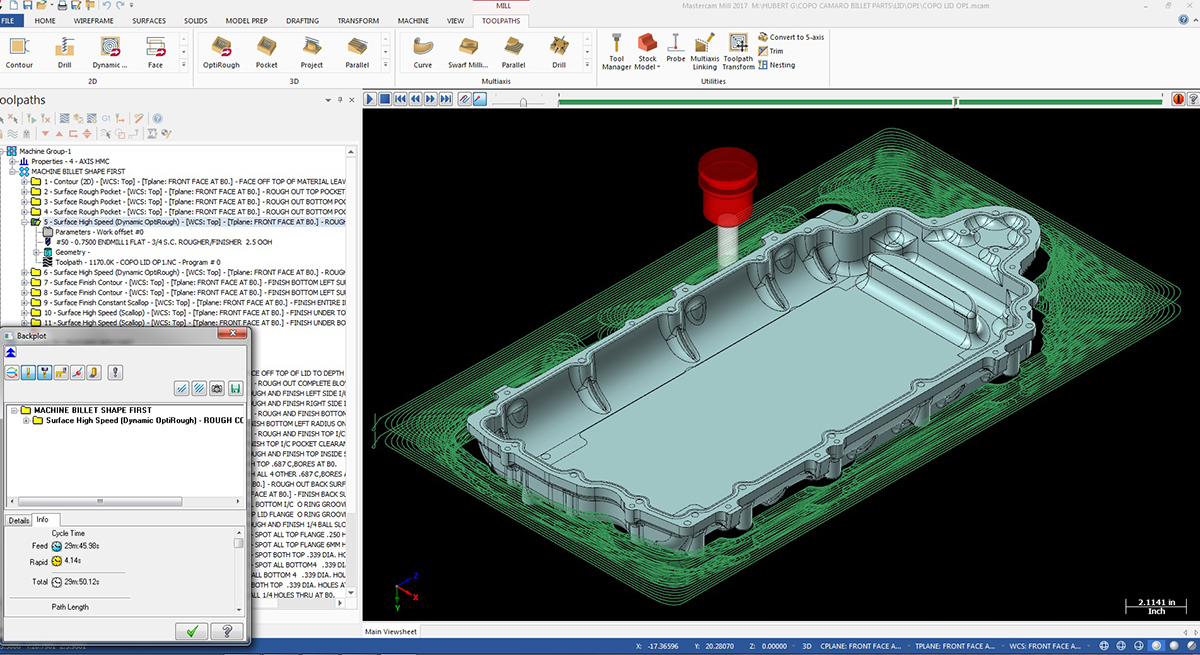This screenshot has height=655, width=1200.
Task: Jump backplot to the start
Action: point(400,99)
